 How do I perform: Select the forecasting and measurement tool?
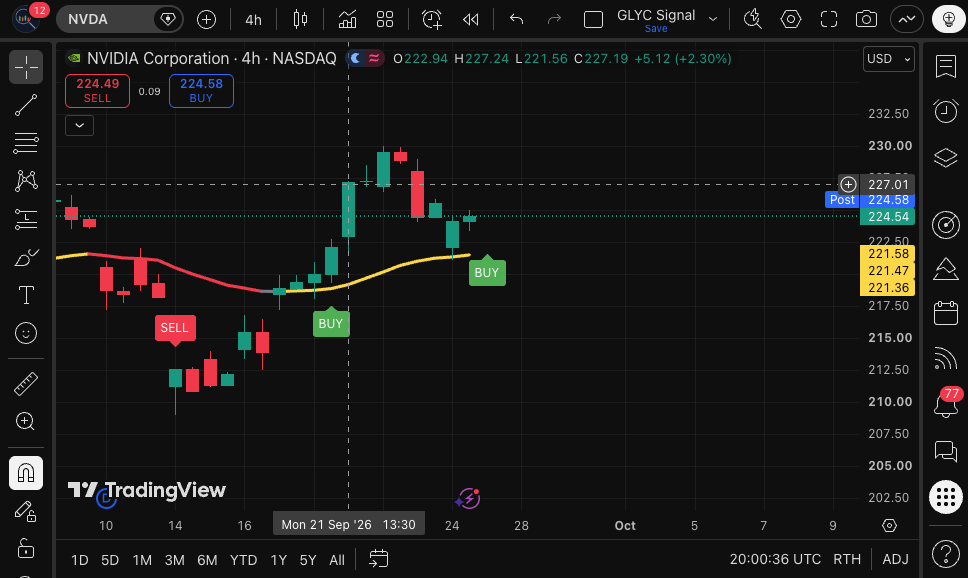pyautogui.click(x=26, y=219)
